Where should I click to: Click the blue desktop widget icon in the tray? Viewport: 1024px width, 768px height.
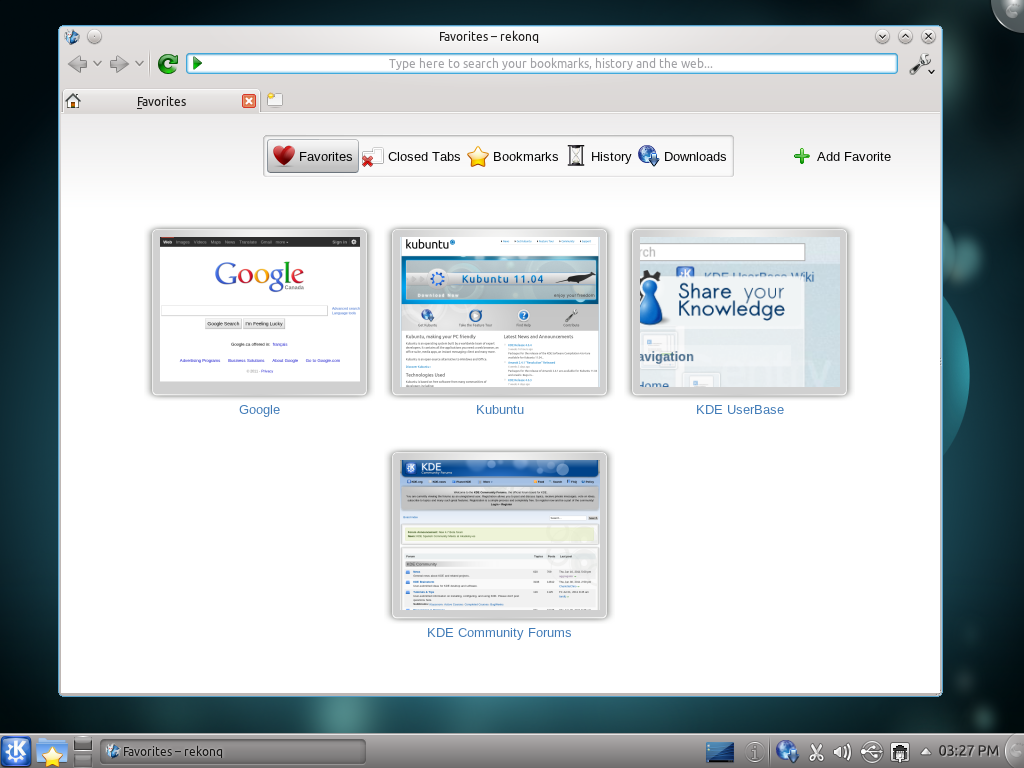tap(720, 752)
